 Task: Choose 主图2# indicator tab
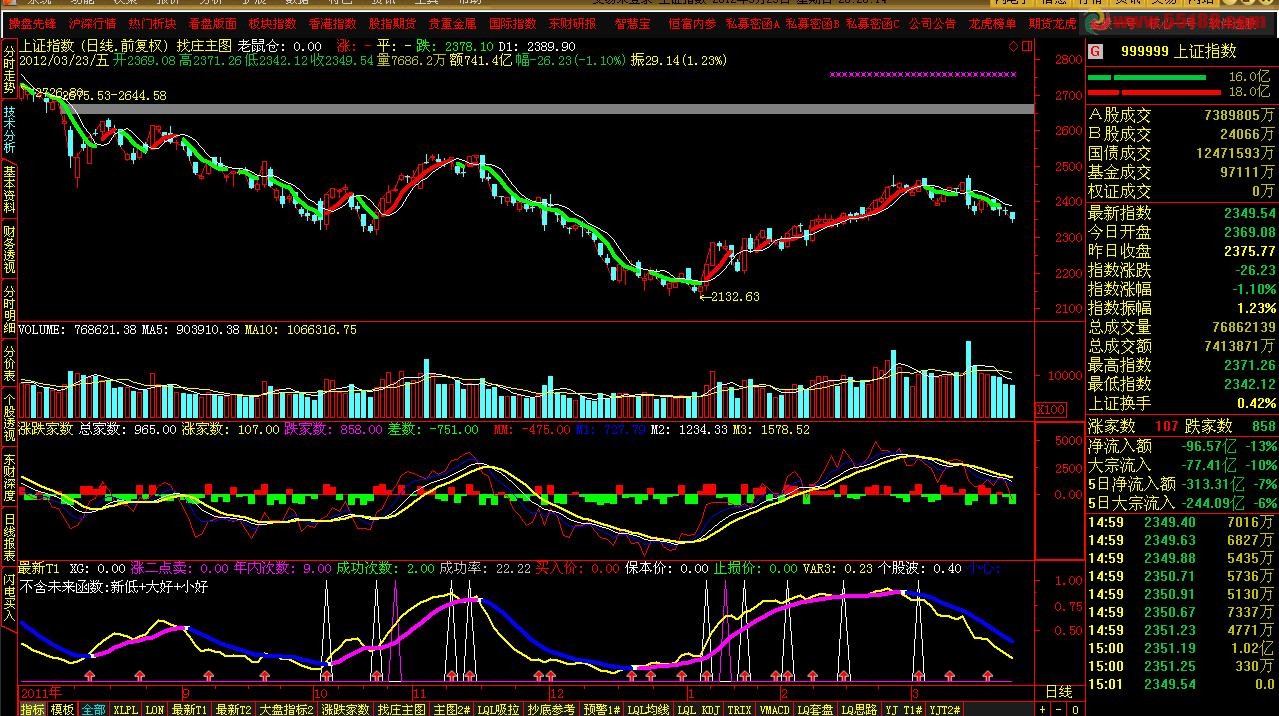click(452, 709)
